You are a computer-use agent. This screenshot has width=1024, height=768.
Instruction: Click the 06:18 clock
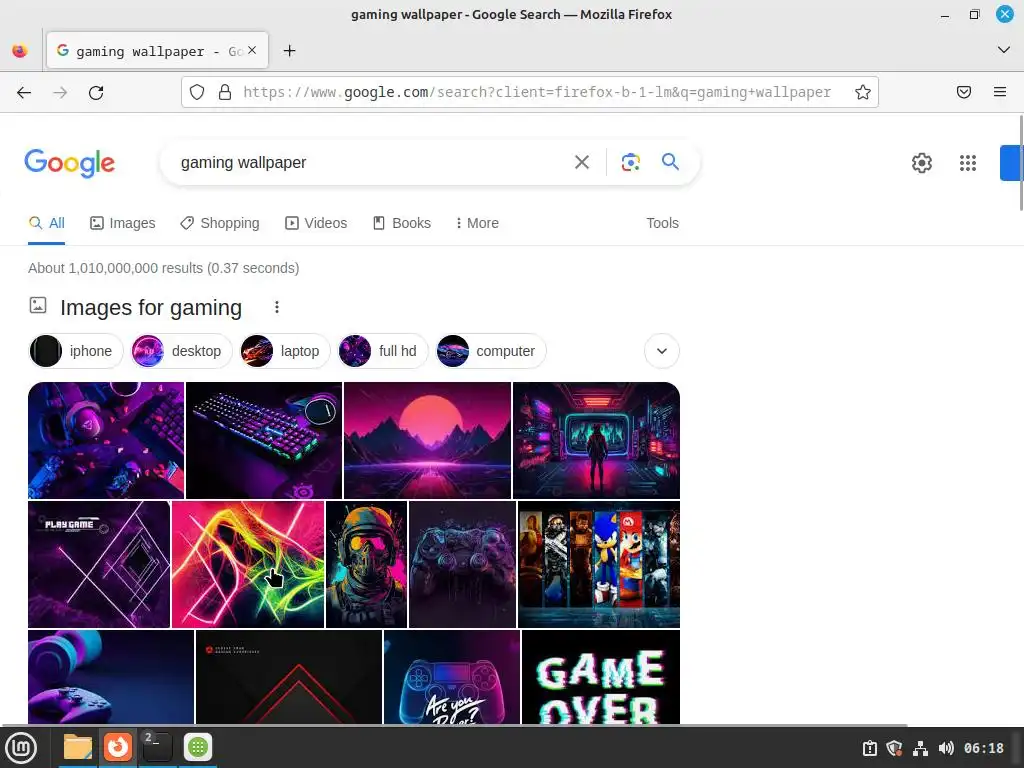pyautogui.click(x=984, y=748)
